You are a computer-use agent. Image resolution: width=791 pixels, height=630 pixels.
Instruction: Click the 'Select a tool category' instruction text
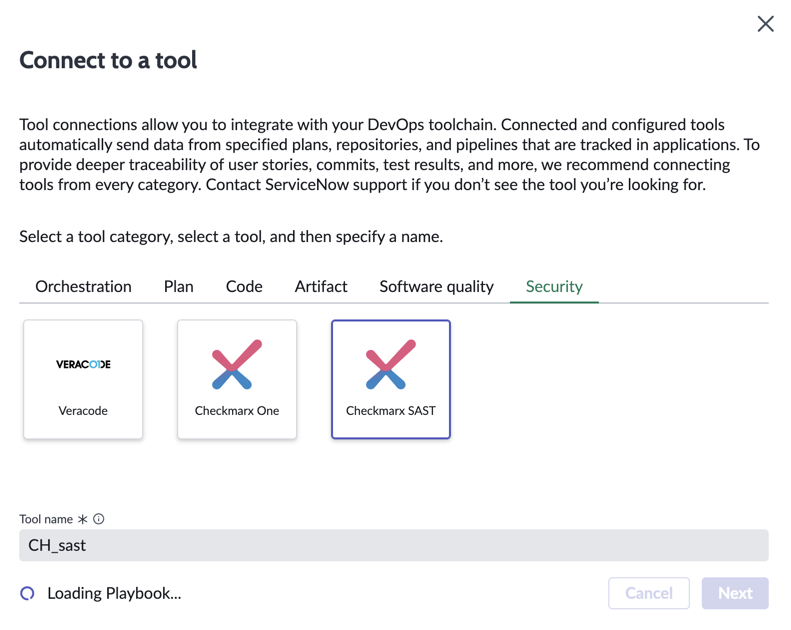coord(231,237)
